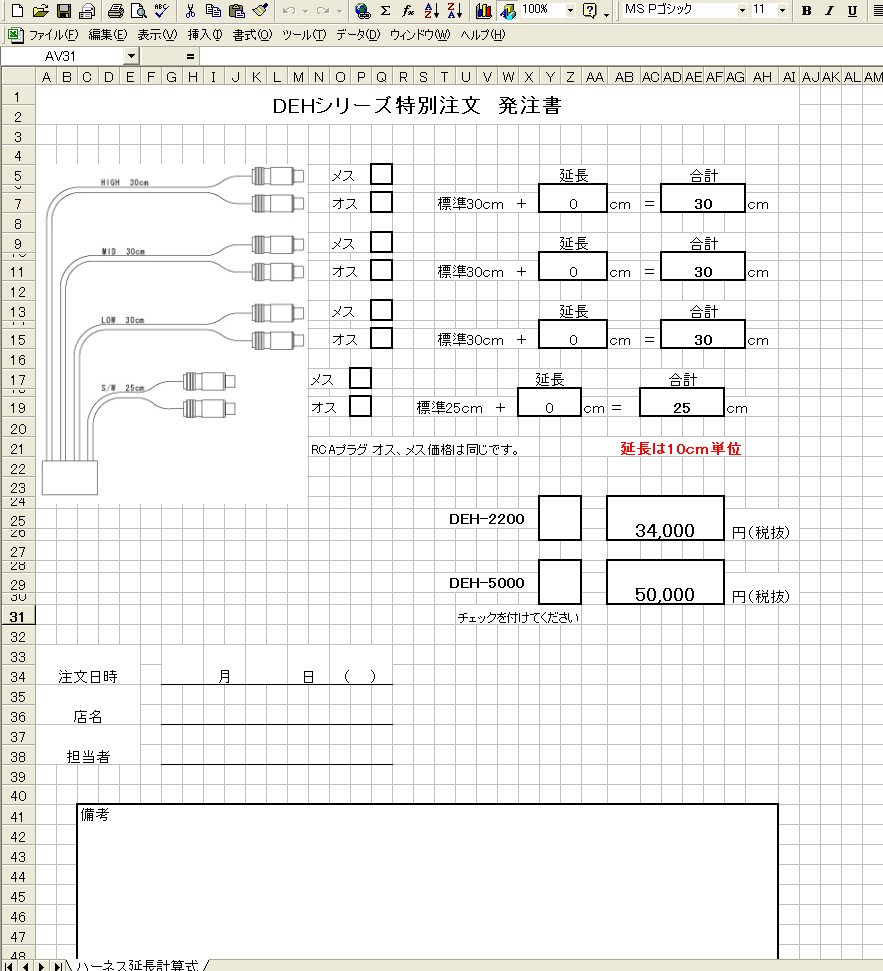Open the Office Assistant help icon
This screenshot has height=971, width=883.
pos(590,10)
